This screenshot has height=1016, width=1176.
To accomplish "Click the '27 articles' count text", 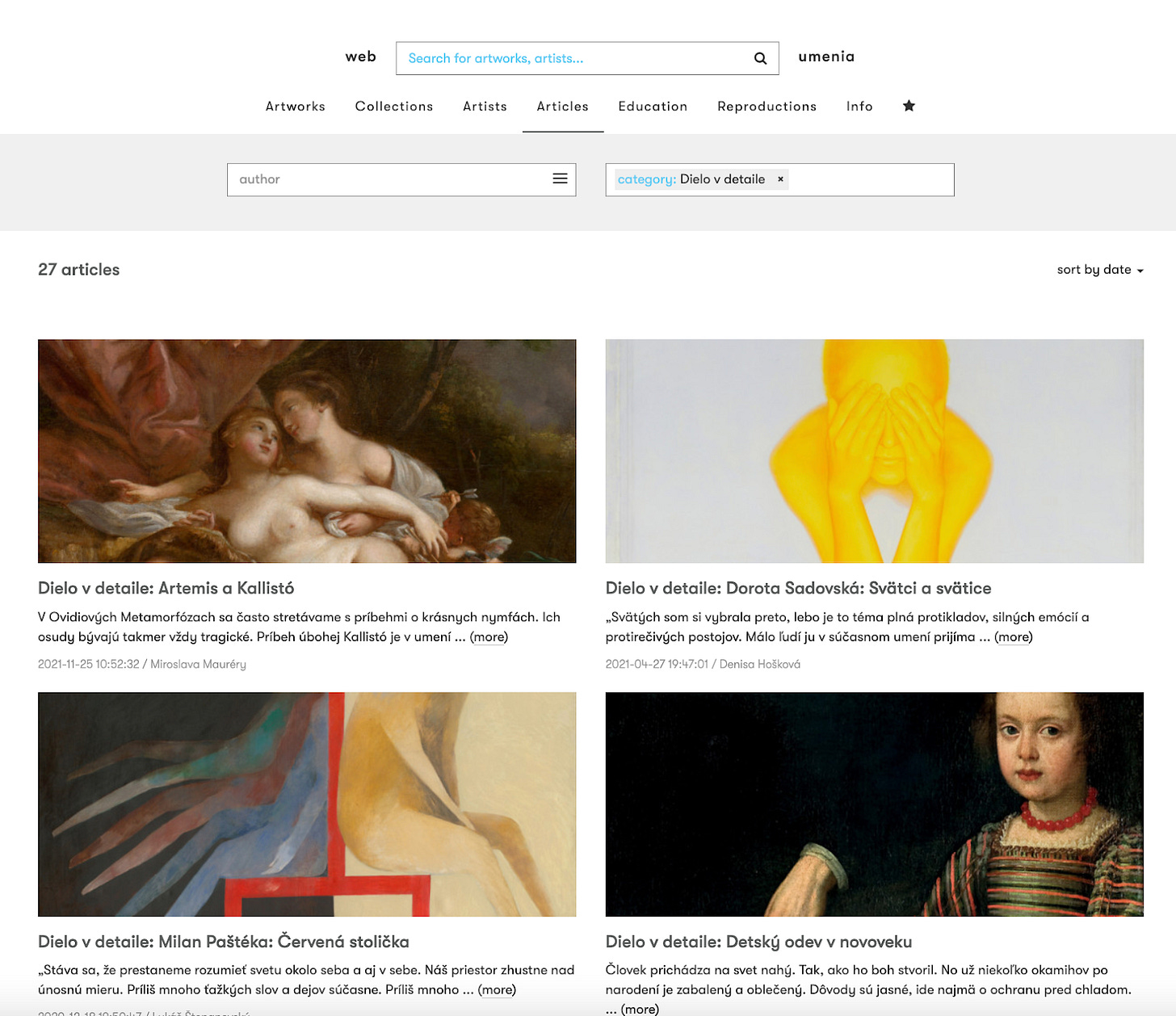I will 79,270.
